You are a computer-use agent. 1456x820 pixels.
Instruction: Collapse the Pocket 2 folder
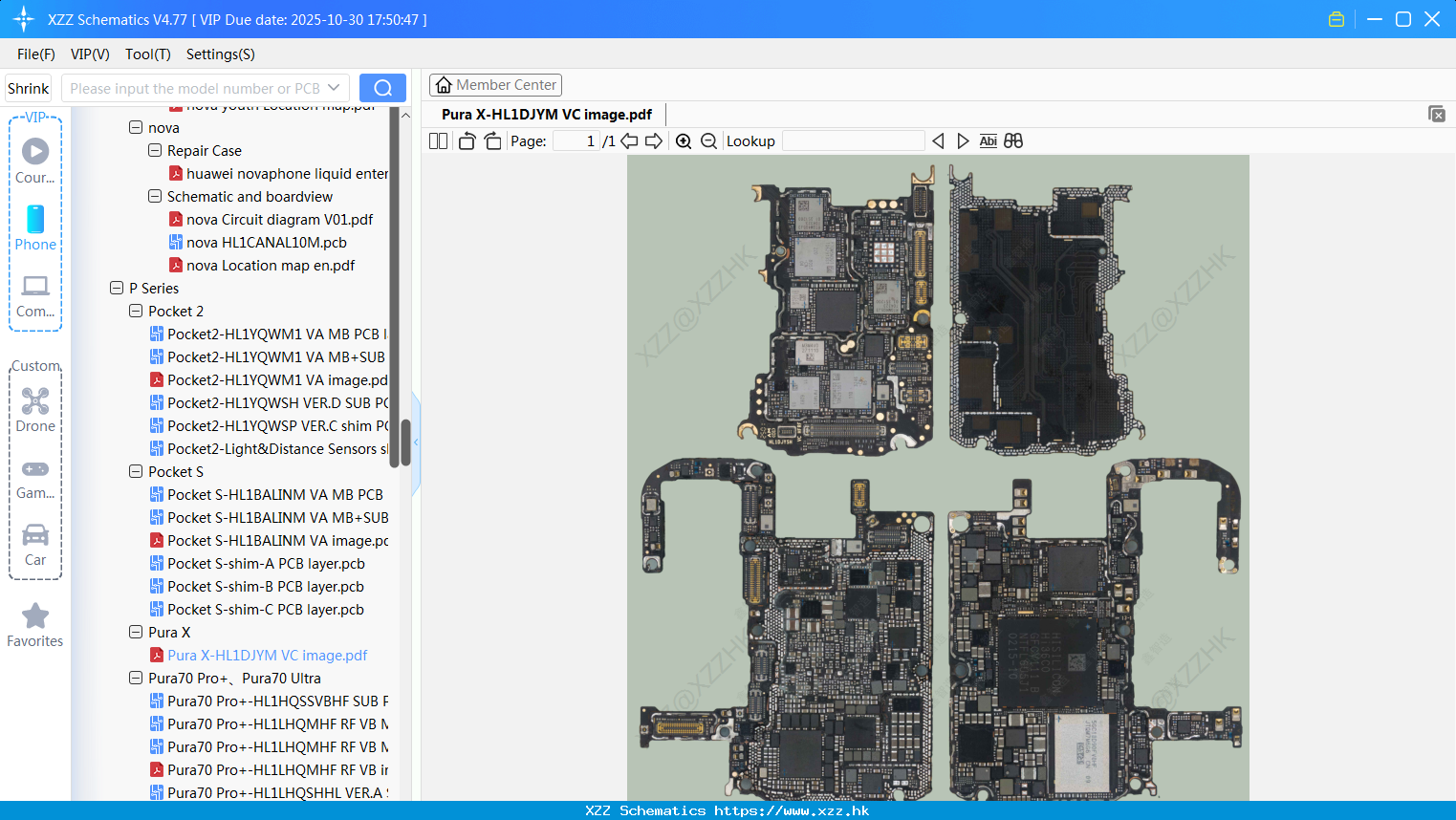pyautogui.click(x=136, y=311)
